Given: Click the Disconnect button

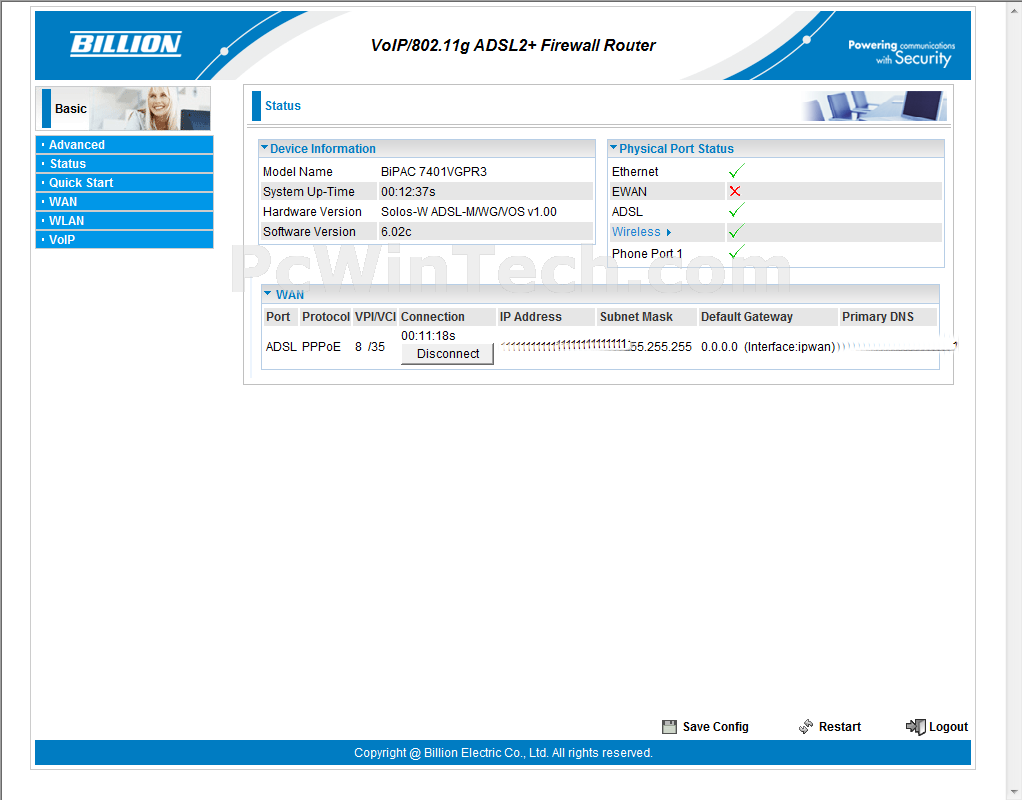Looking at the screenshot, I should 448,353.
